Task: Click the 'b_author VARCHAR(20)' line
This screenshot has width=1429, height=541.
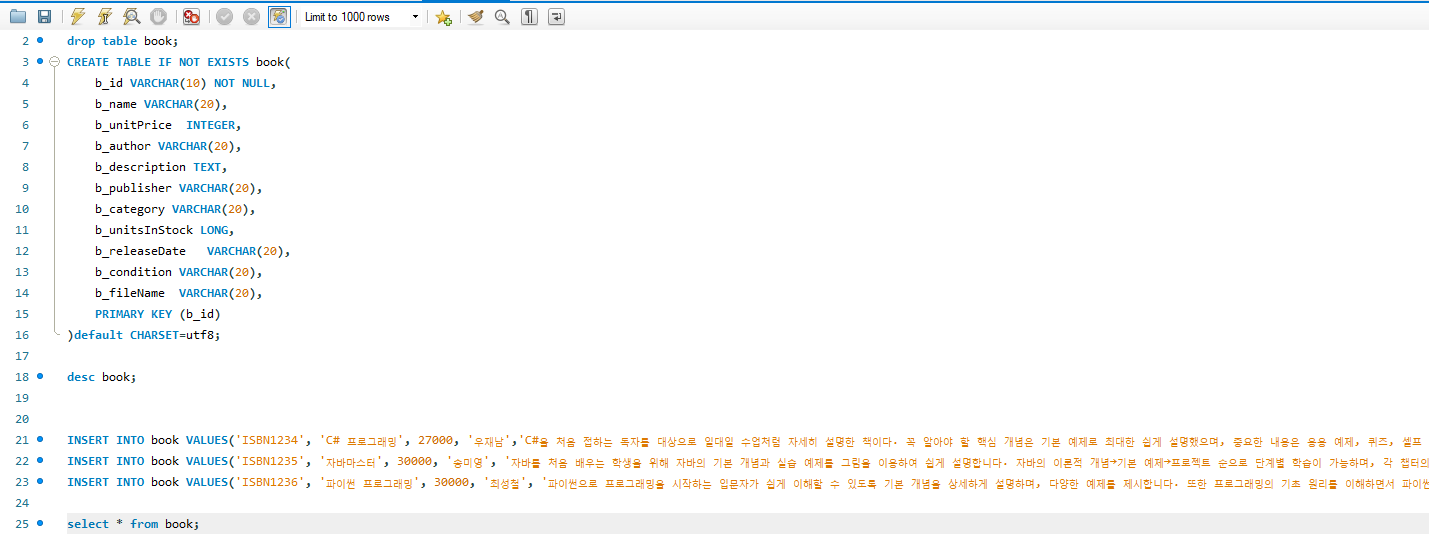Action: tap(168, 146)
